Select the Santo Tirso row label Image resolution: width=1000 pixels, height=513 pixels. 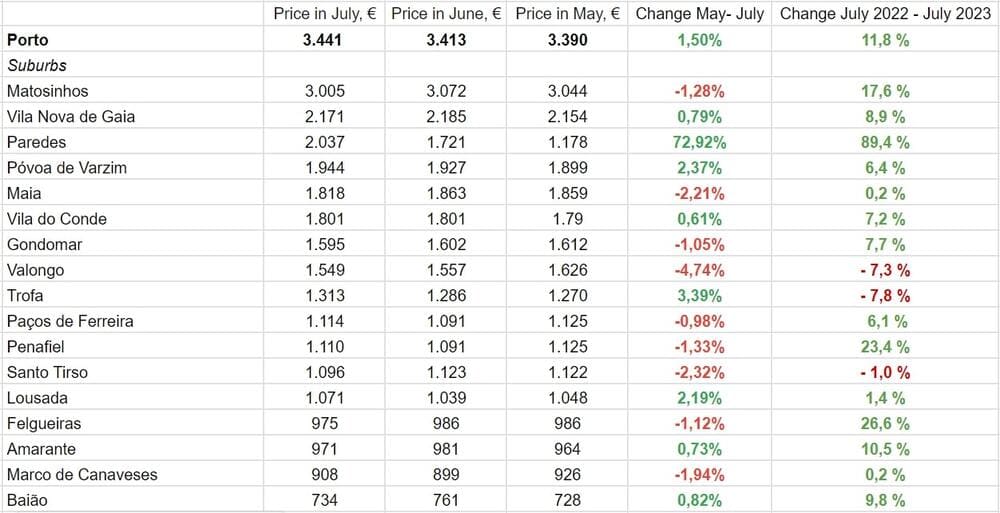(47, 373)
